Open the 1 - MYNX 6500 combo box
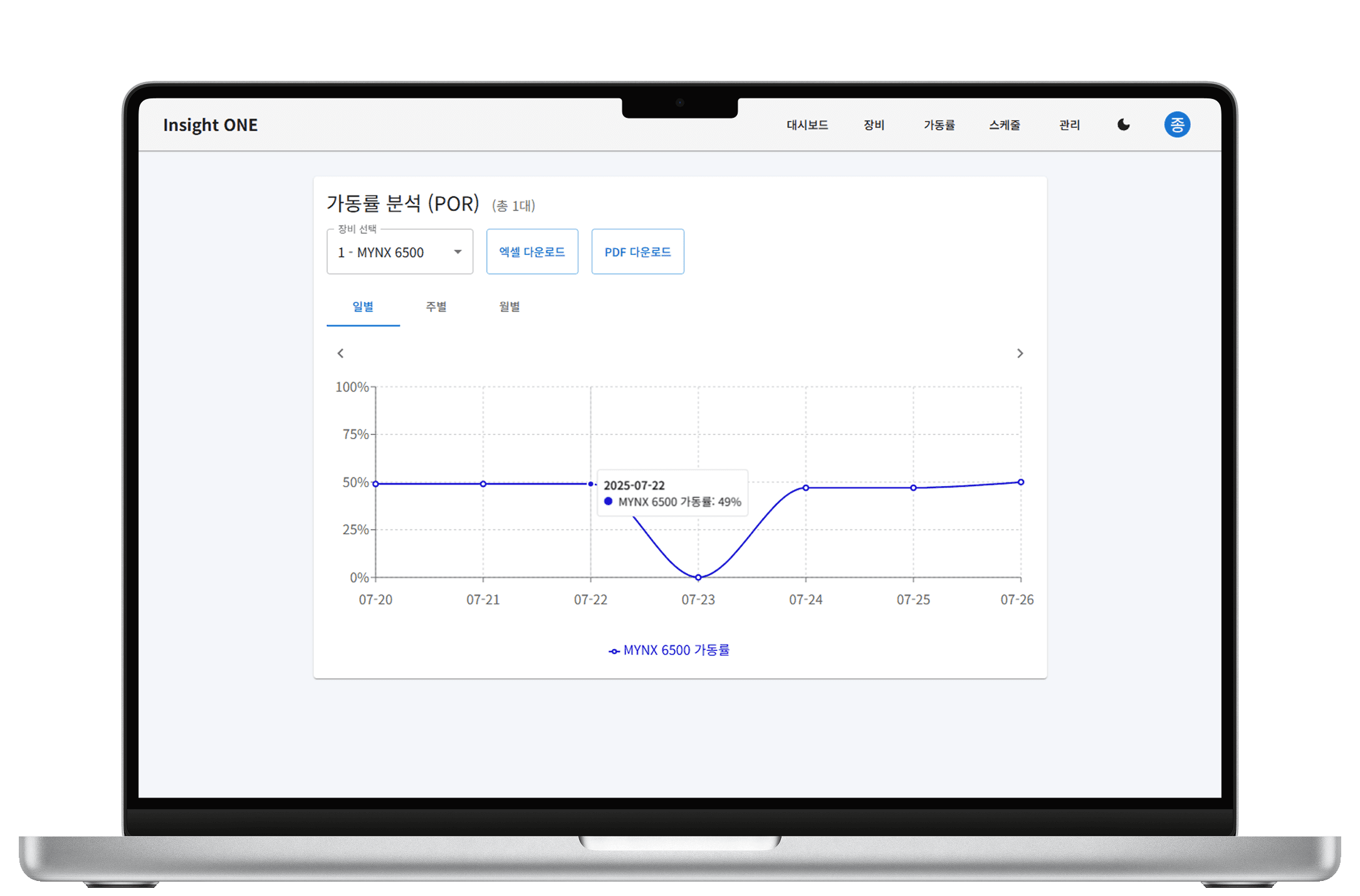The width and height of the screenshot is (1360, 896). click(389, 252)
